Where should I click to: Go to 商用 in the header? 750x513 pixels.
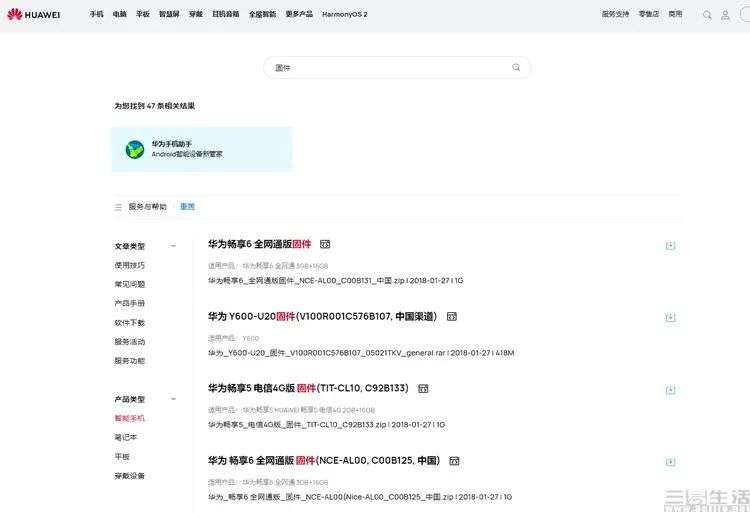click(675, 14)
